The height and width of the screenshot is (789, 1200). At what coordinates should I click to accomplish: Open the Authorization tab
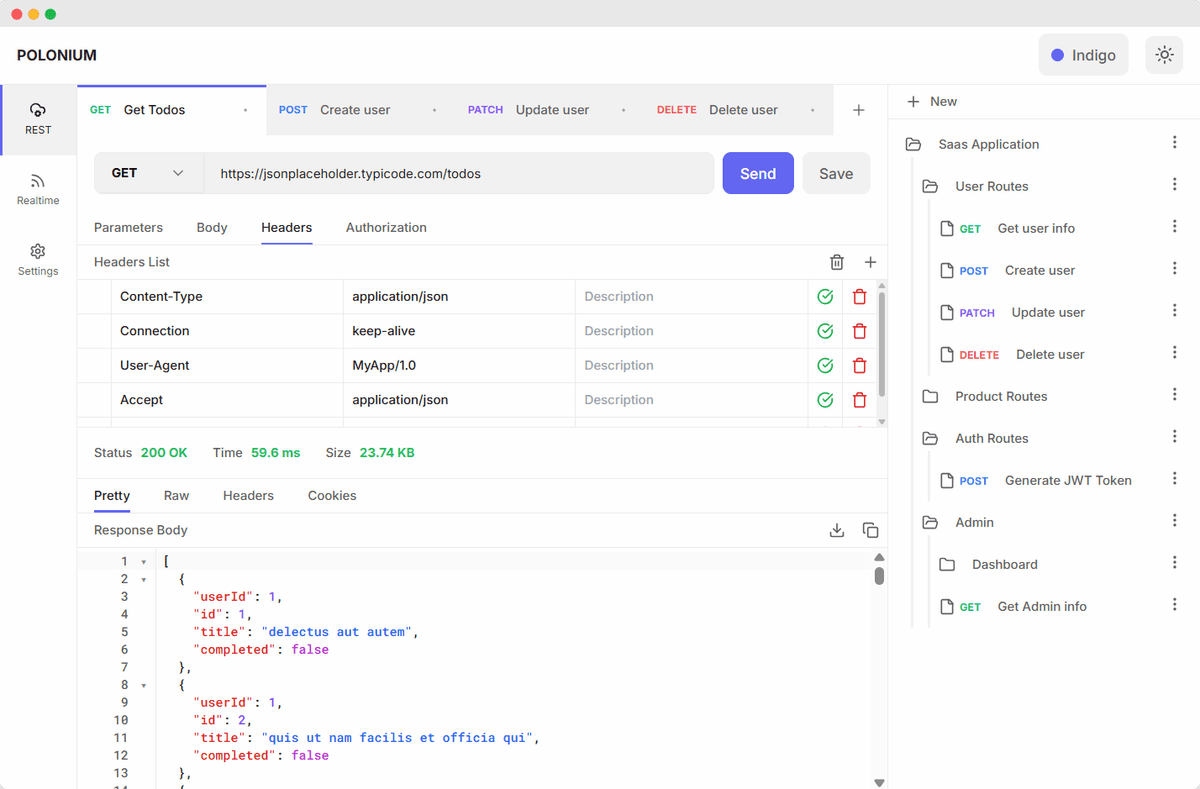coord(386,228)
